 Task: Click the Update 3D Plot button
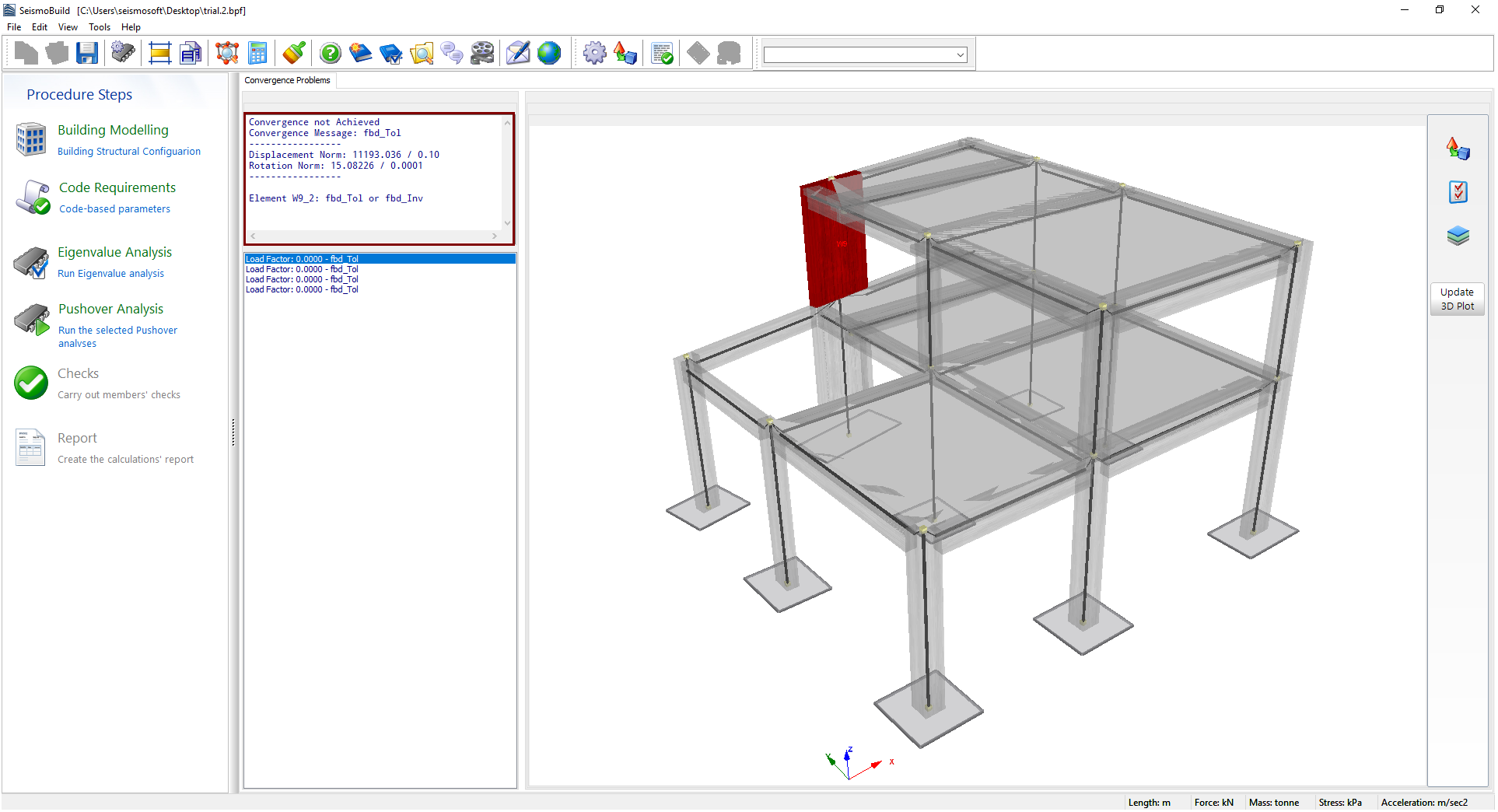pos(1457,299)
